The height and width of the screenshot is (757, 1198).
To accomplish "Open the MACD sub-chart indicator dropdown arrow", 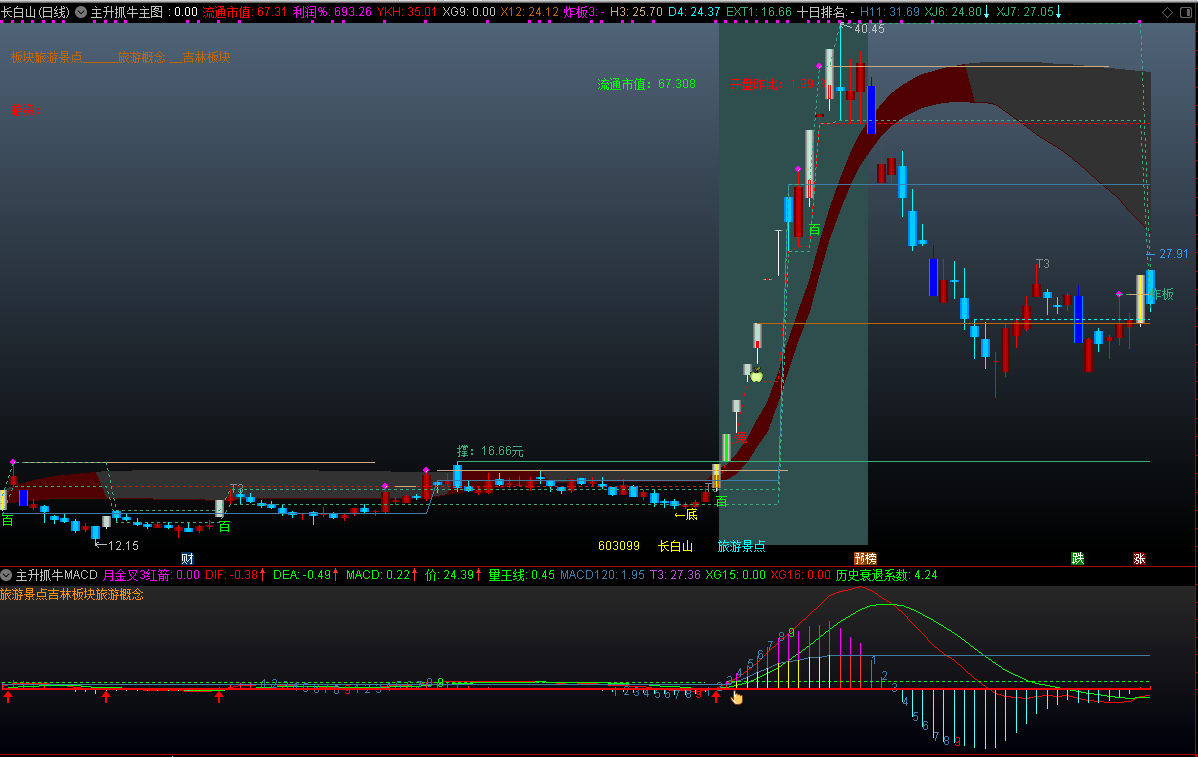I will (x=6, y=574).
